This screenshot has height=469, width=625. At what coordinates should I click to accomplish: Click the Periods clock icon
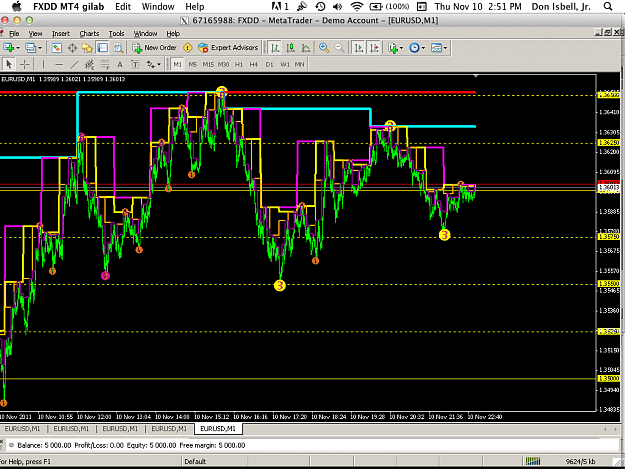pyautogui.click(x=415, y=48)
